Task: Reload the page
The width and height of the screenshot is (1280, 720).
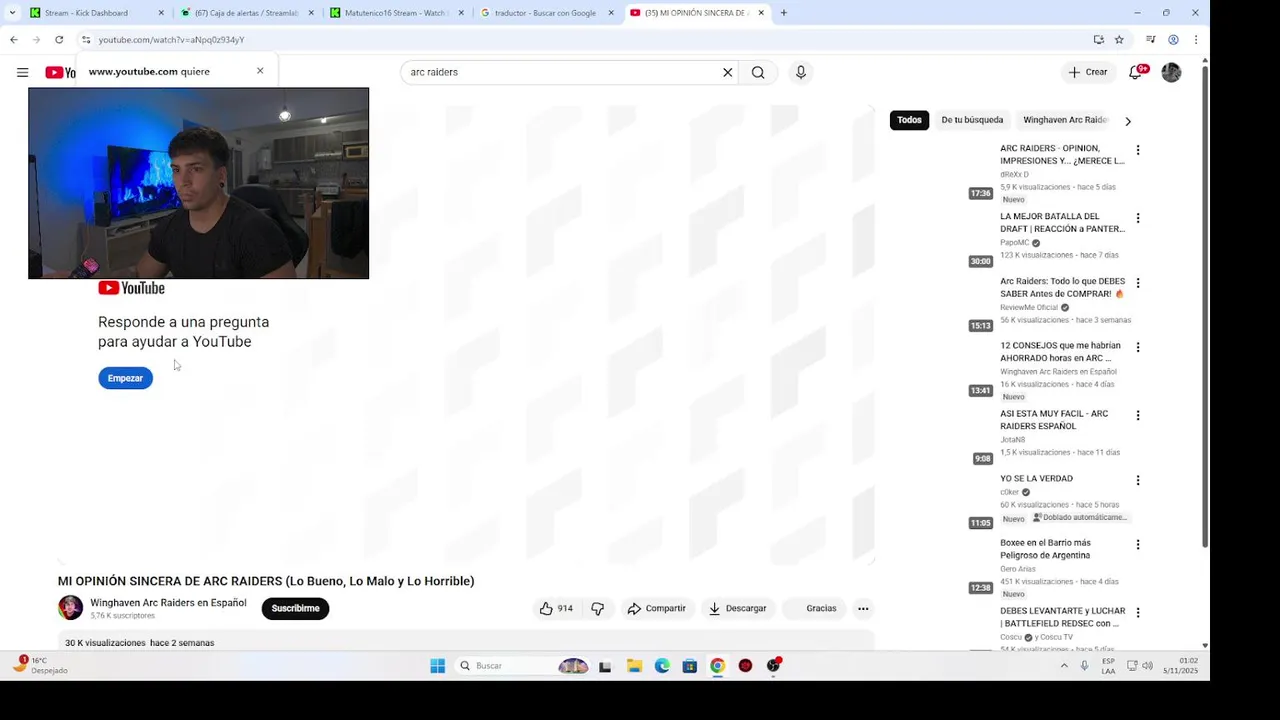Action: pos(59,40)
